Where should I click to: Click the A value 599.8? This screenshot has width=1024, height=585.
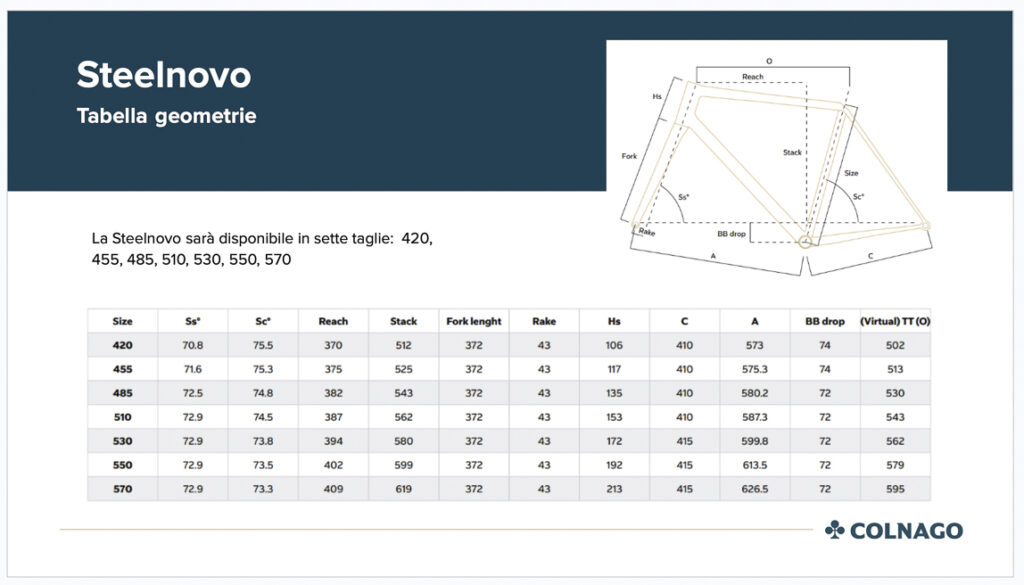tap(754, 441)
